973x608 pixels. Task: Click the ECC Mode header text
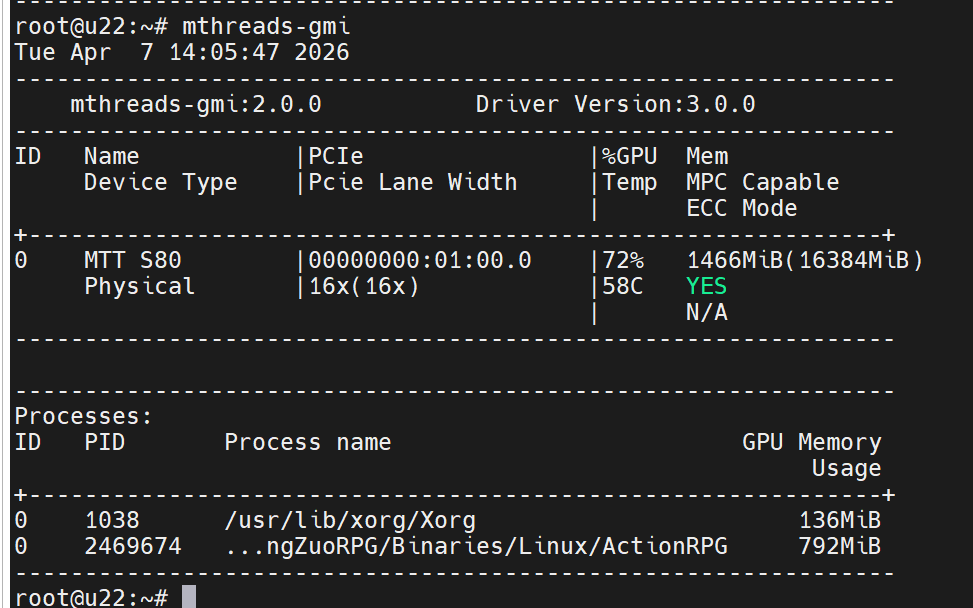click(x=741, y=208)
